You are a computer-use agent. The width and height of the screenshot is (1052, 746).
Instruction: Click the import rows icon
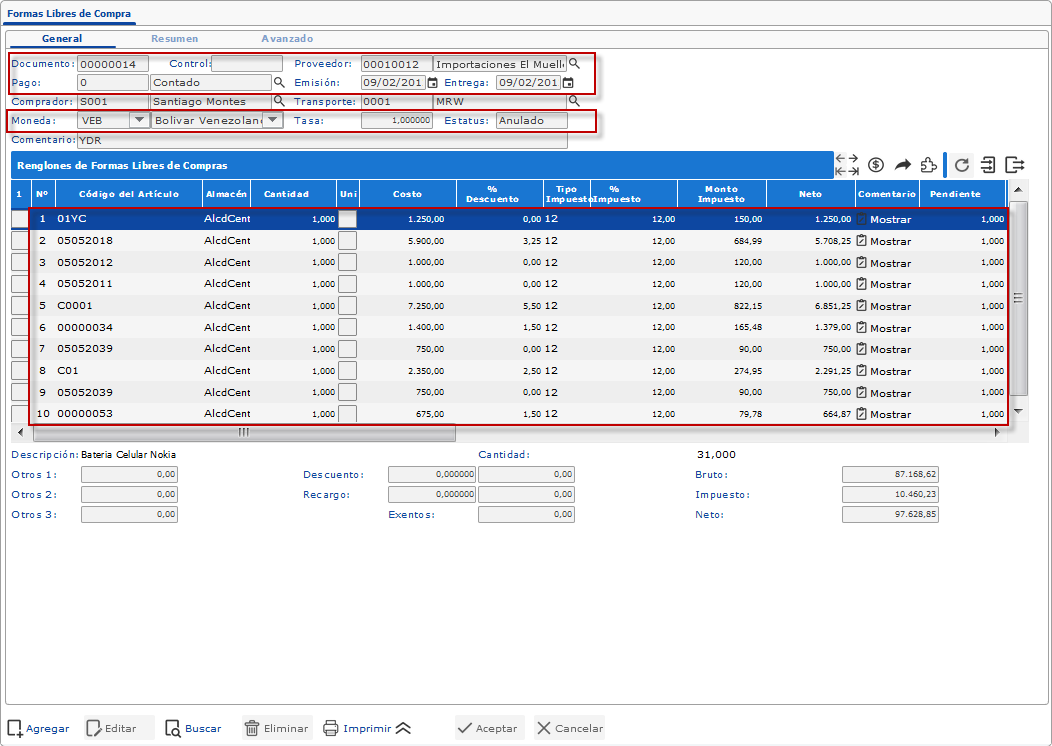[988, 165]
